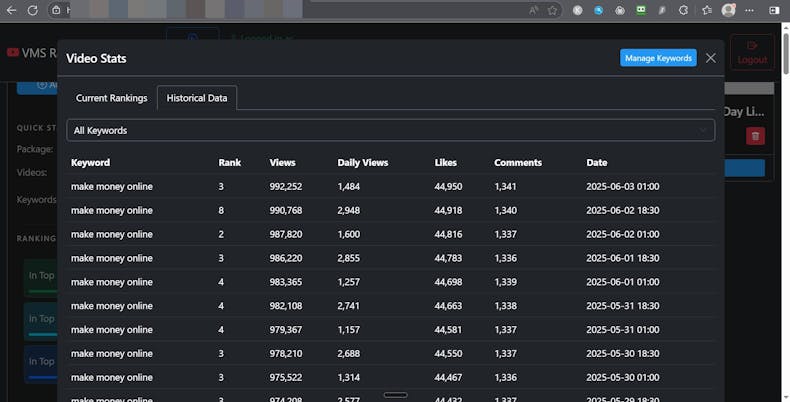Viewport: 790px width, 402px height.
Task: Click the read aloud icon in address bar
Action: (533, 10)
